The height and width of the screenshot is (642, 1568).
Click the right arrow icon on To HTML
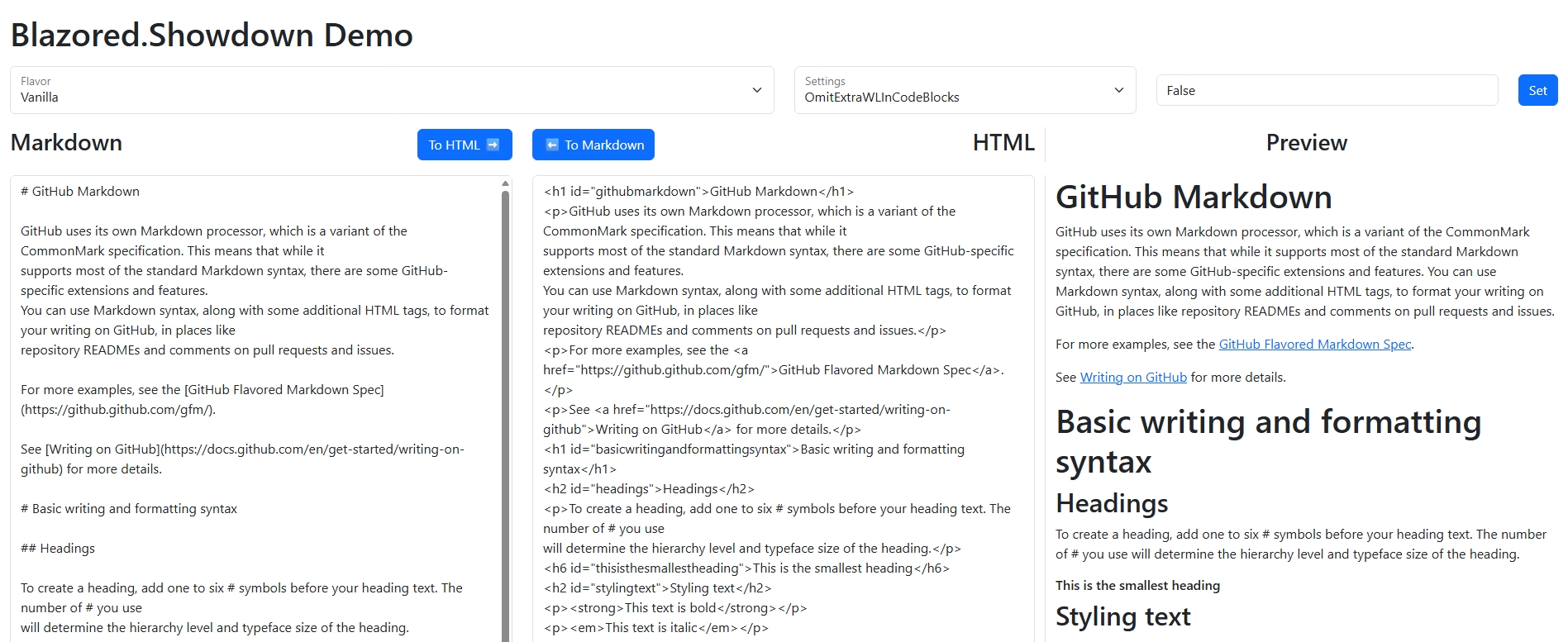coord(493,145)
